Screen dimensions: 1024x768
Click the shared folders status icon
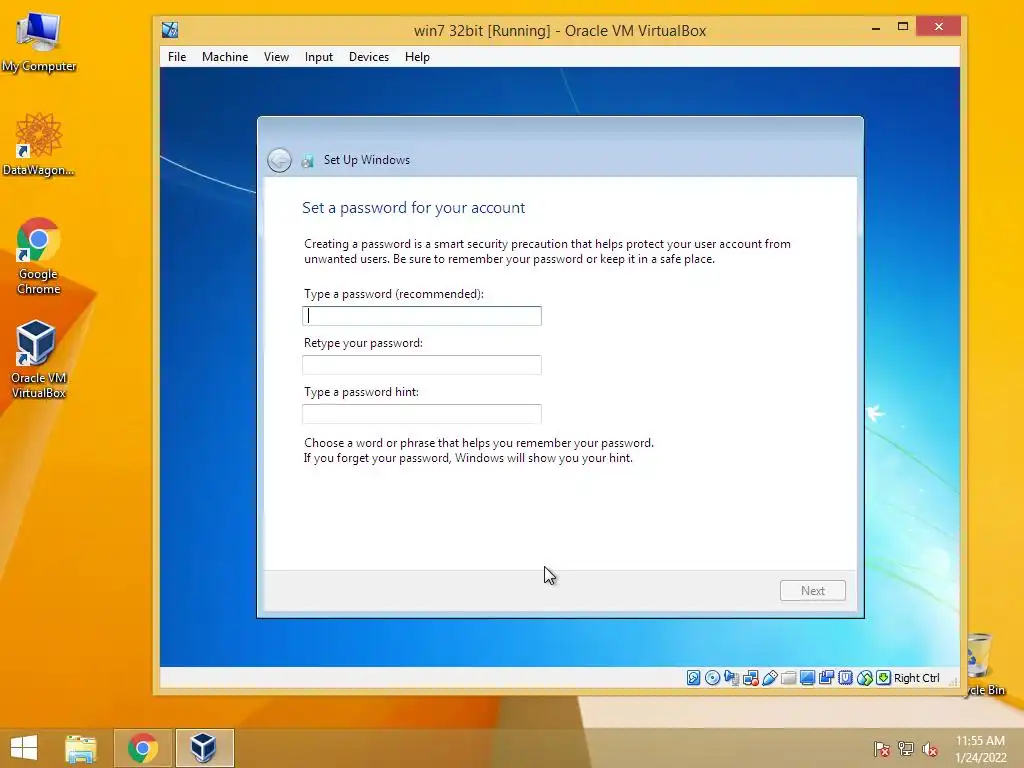click(x=788, y=678)
